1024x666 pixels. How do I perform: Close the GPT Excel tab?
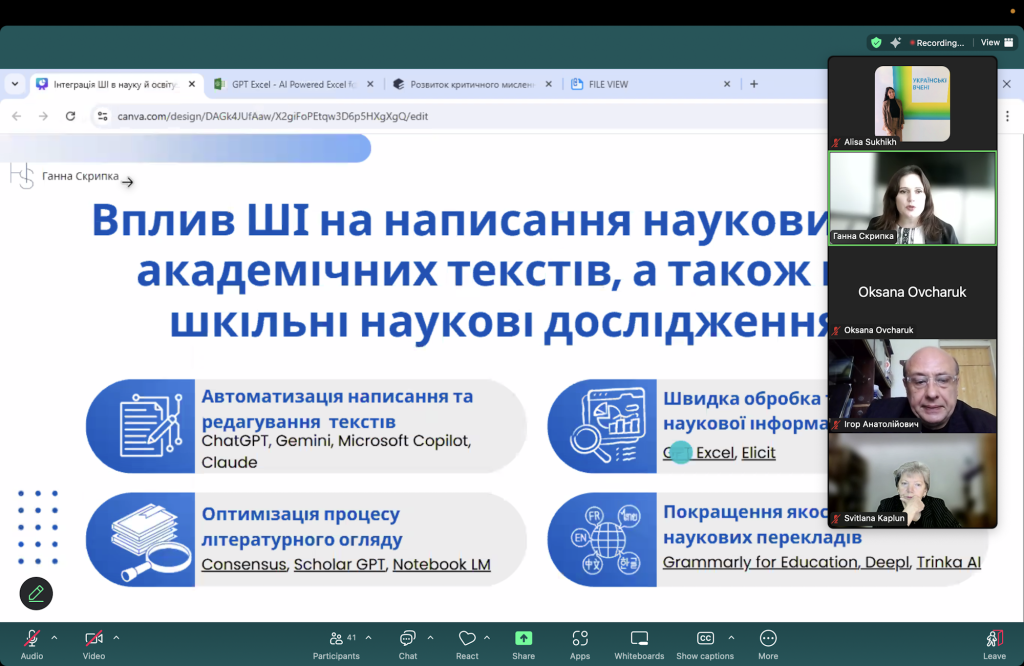370,84
